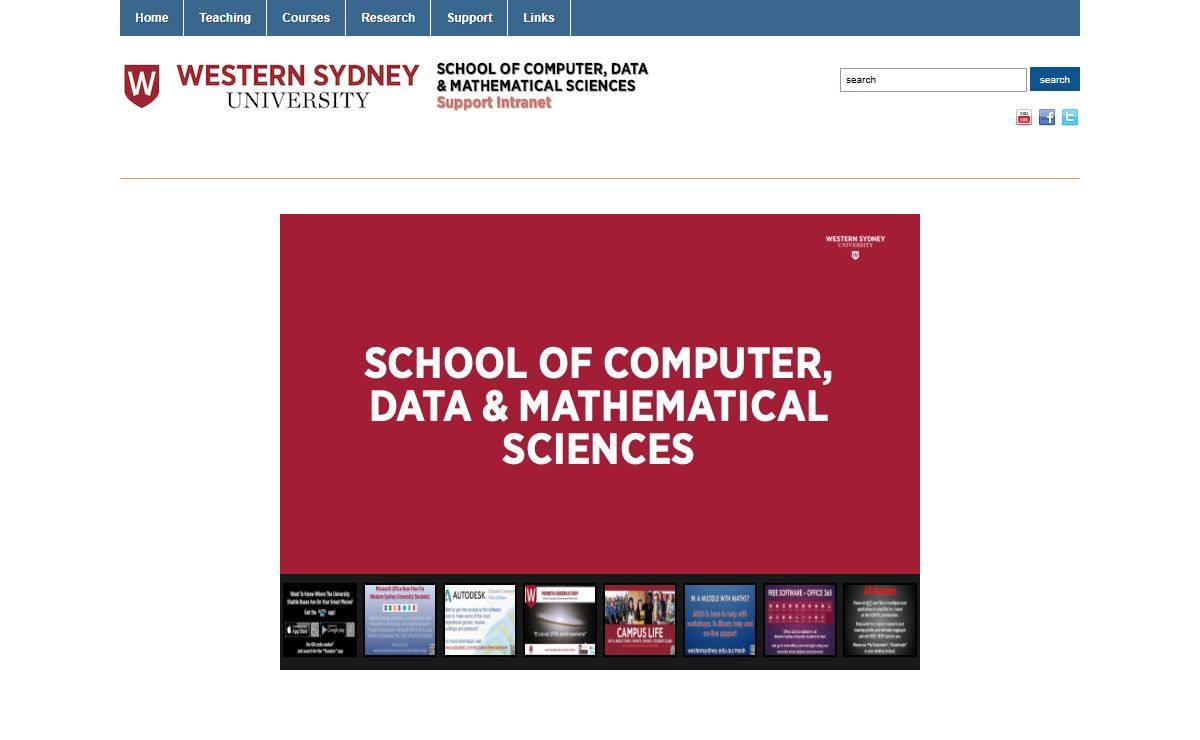
Task: Select the Muddle with Maths thumbnail
Action: pyautogui.click(x=720, y=620)
